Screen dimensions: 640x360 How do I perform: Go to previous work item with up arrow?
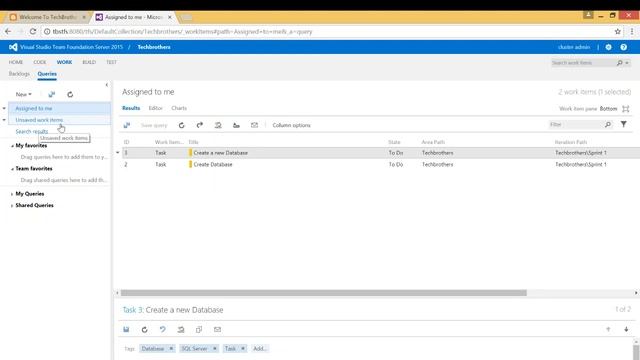tap(608, 329)
